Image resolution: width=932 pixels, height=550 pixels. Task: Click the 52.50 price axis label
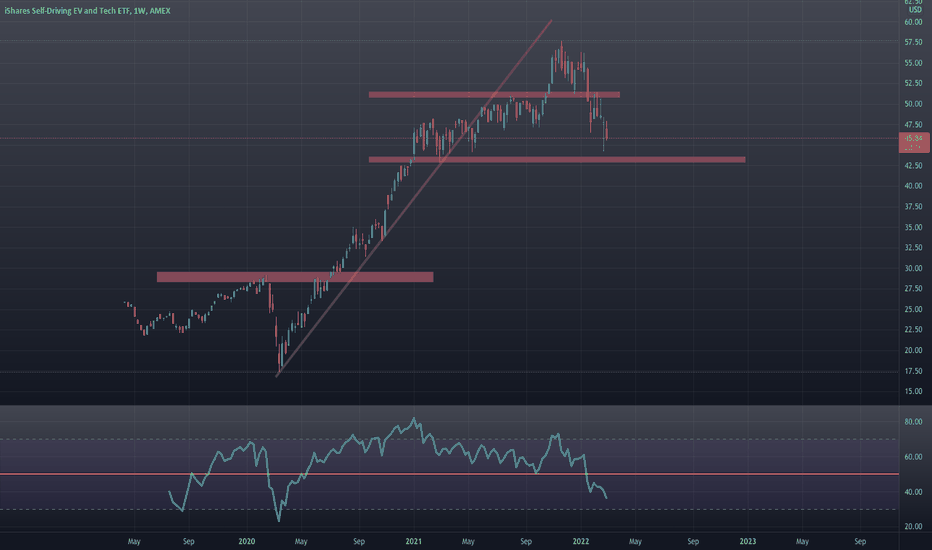point(913,83)
